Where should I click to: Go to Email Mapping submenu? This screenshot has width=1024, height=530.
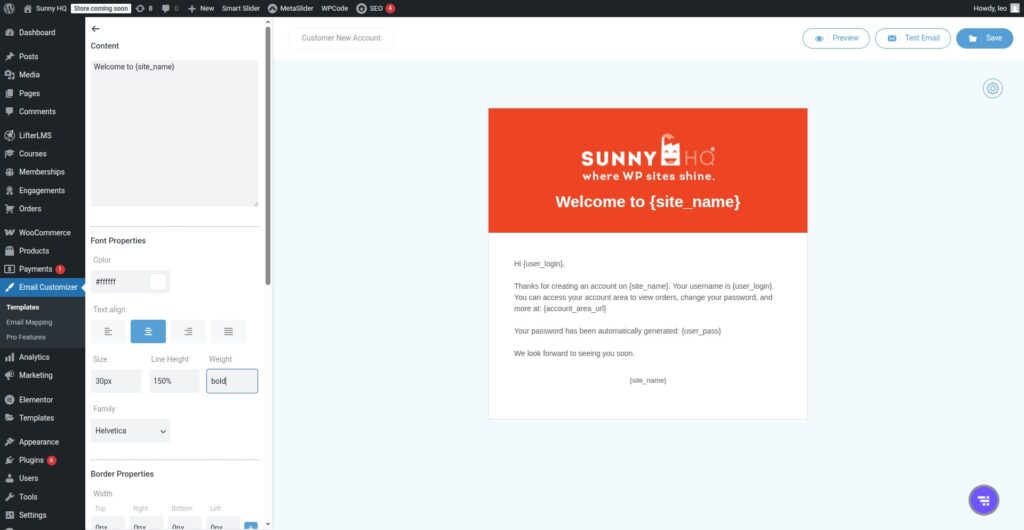point(29,322)
